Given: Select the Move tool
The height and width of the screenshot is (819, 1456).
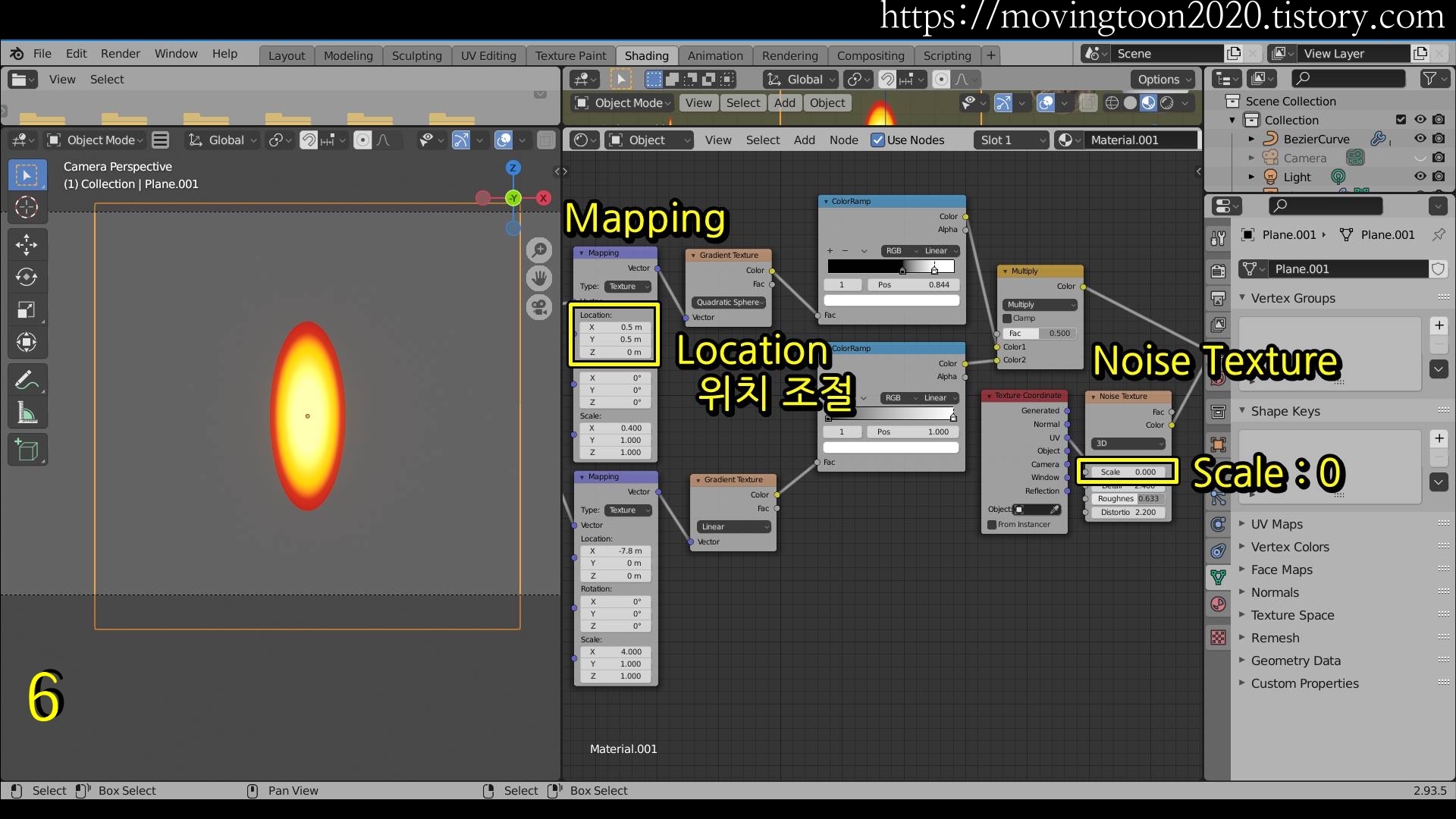Looking at the screenshot, I should (27, 244).
